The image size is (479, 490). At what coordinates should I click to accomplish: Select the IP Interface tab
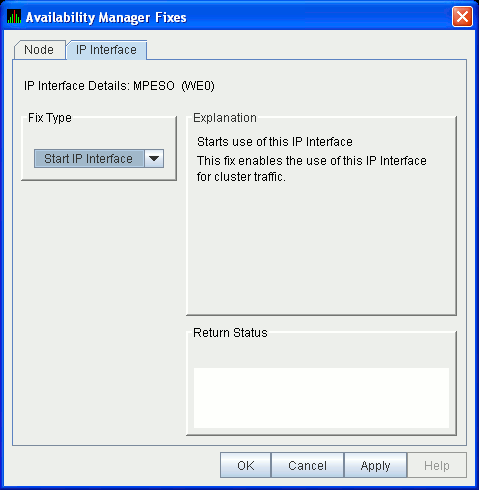[x=107, y=50]
